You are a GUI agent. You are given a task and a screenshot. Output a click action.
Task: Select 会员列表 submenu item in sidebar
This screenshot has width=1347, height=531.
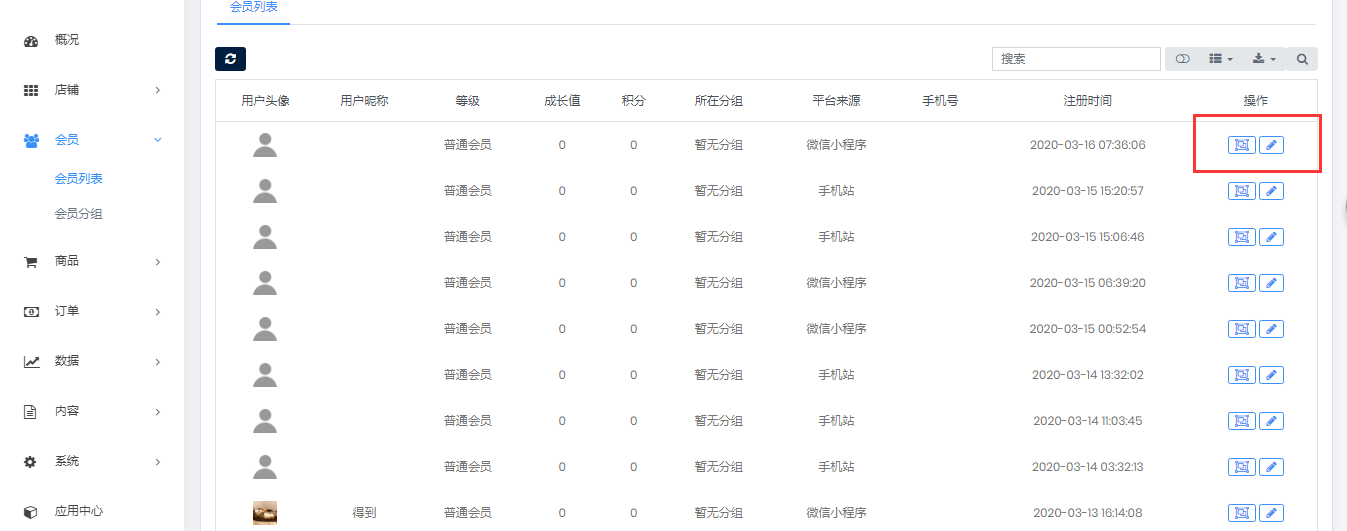pos(79,179)
